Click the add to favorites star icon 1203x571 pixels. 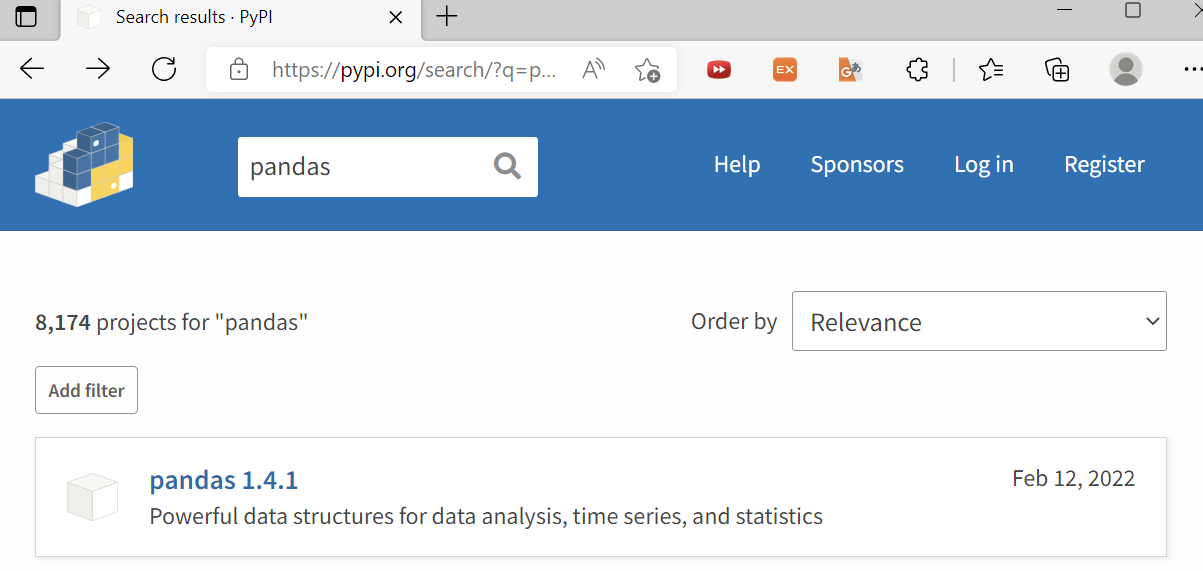(647, 70)
